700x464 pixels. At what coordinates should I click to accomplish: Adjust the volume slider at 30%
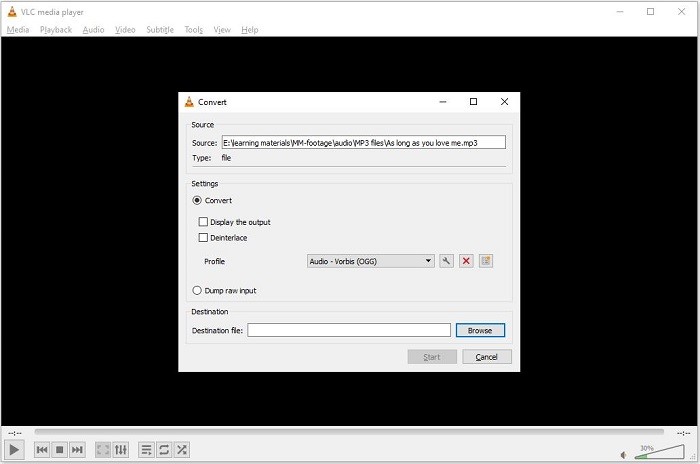pyautogui.click(x=659, y=451)
